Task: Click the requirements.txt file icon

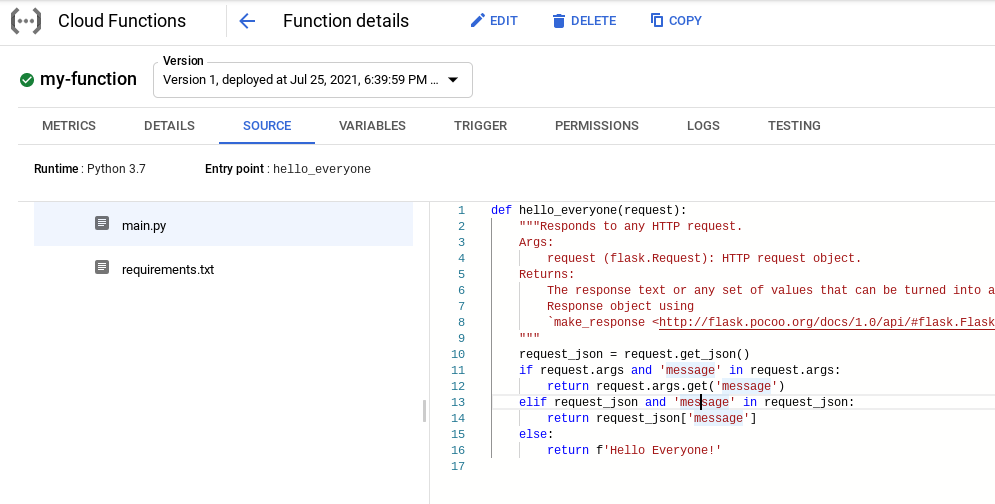Action: tap(101, 268)
